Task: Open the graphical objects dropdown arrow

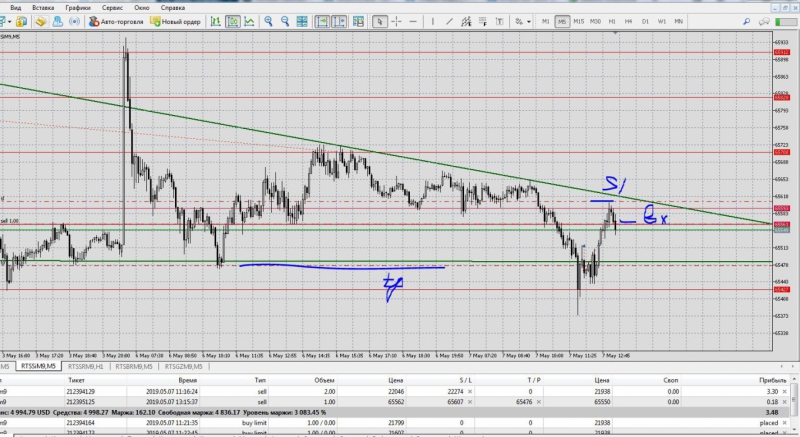Action: (529, 21)
